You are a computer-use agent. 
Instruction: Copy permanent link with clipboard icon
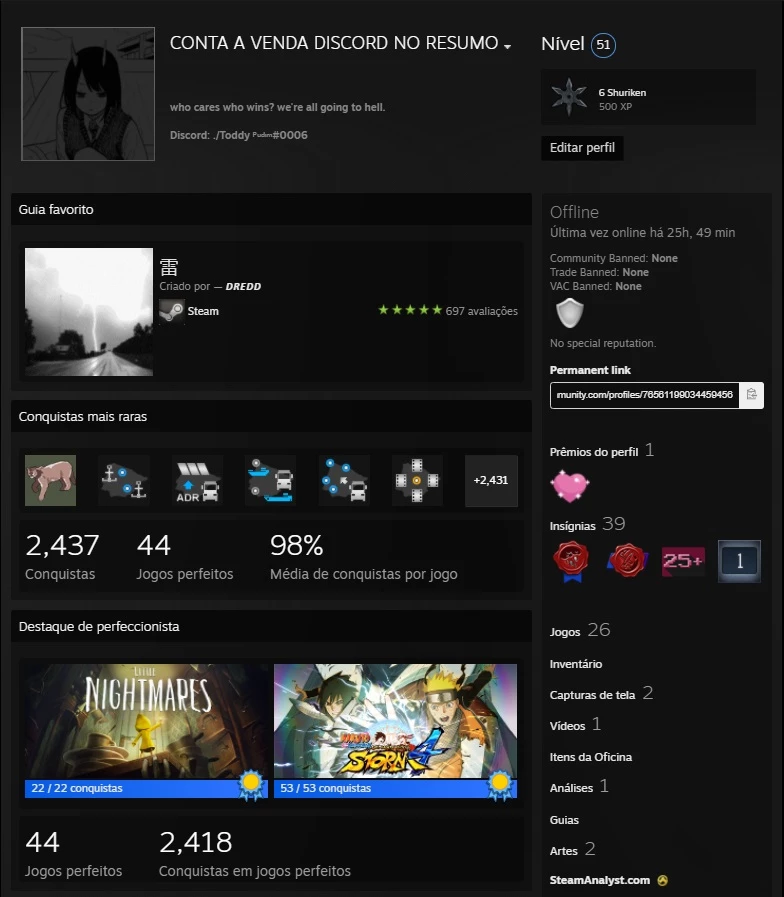751,395
